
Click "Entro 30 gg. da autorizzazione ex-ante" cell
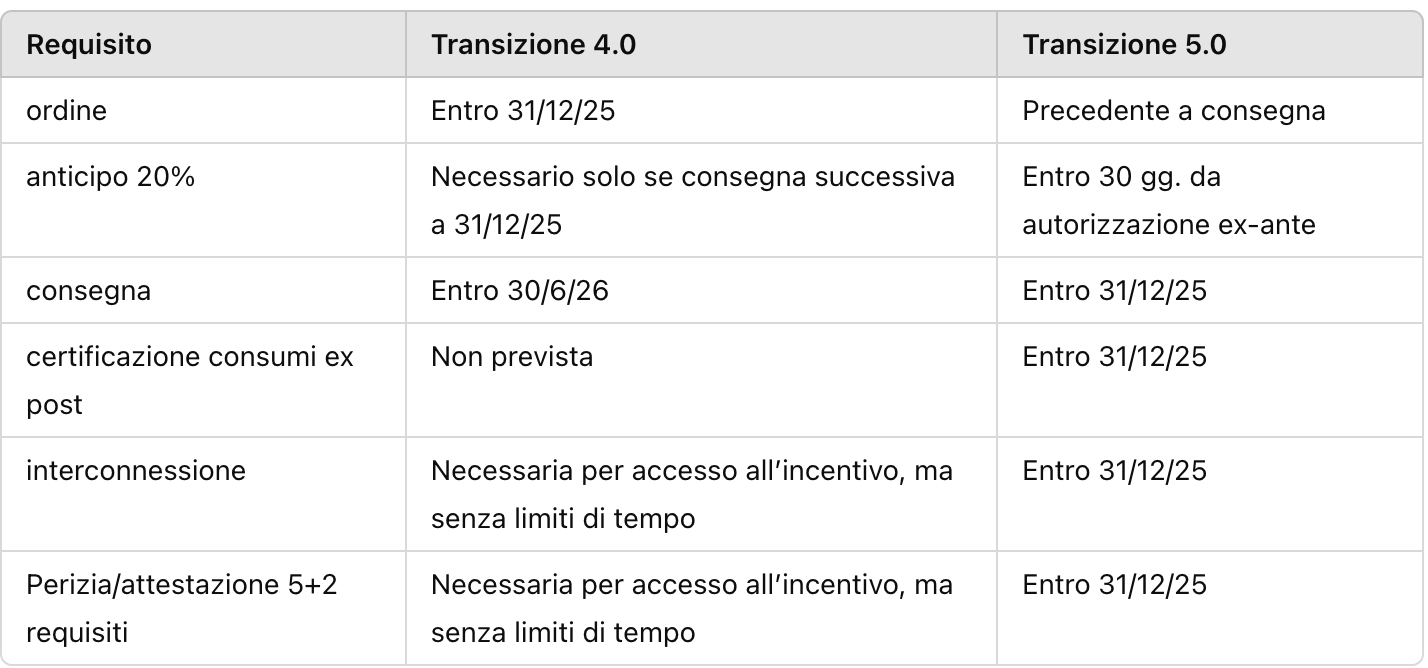[x=1168, y=200]
